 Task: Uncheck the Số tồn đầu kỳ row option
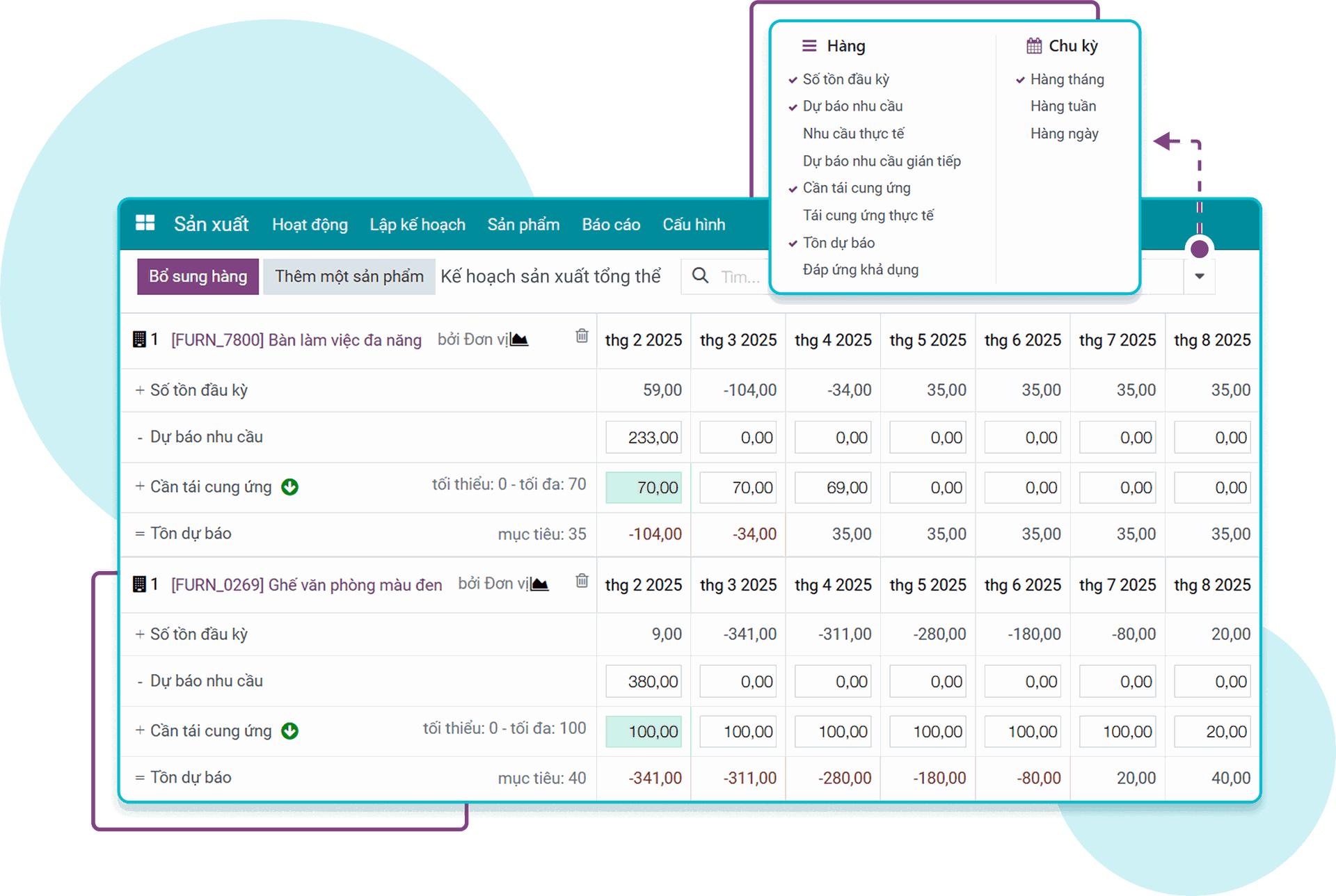pos(845,79)
